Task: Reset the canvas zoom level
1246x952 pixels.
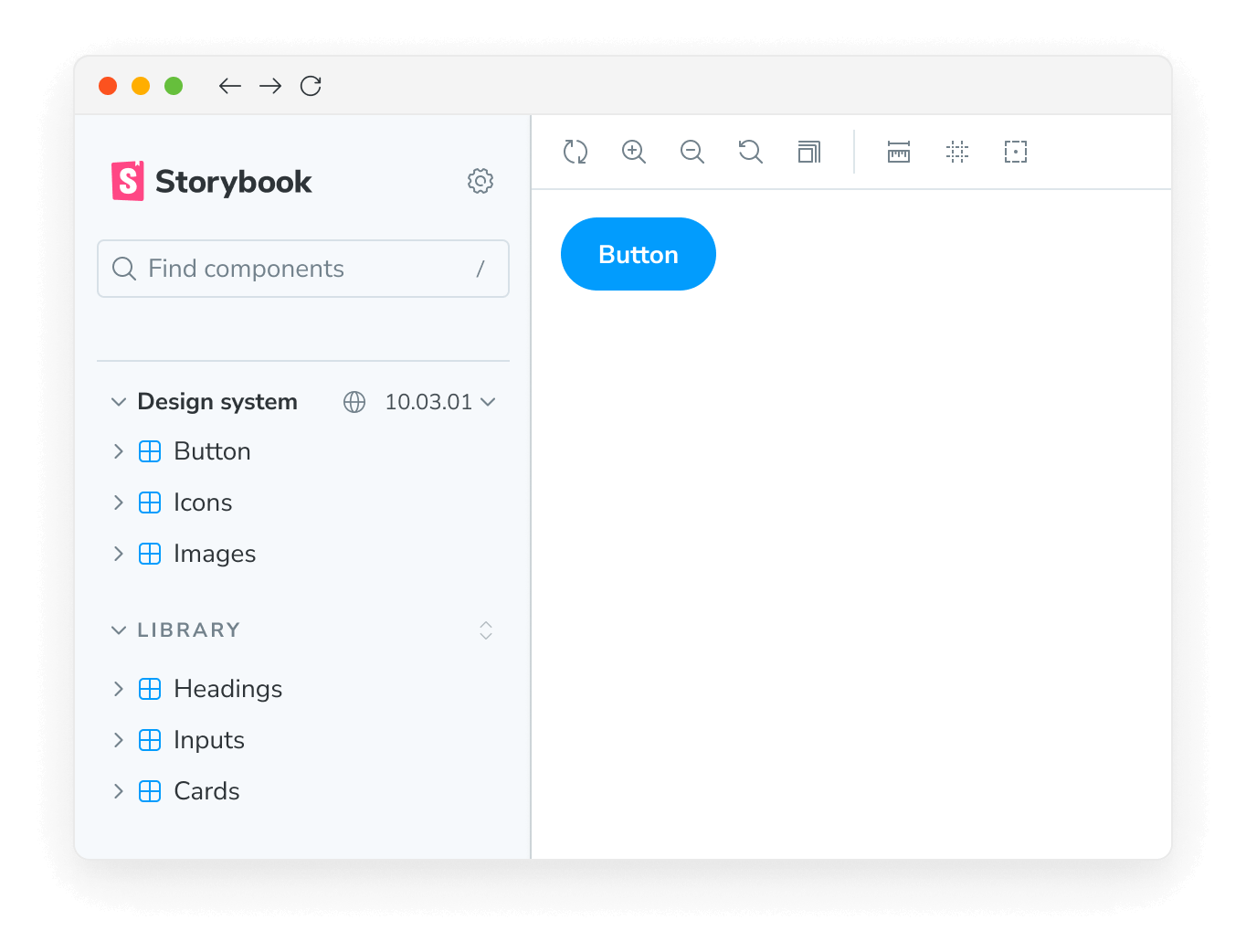Action: (x=750, y=152)
